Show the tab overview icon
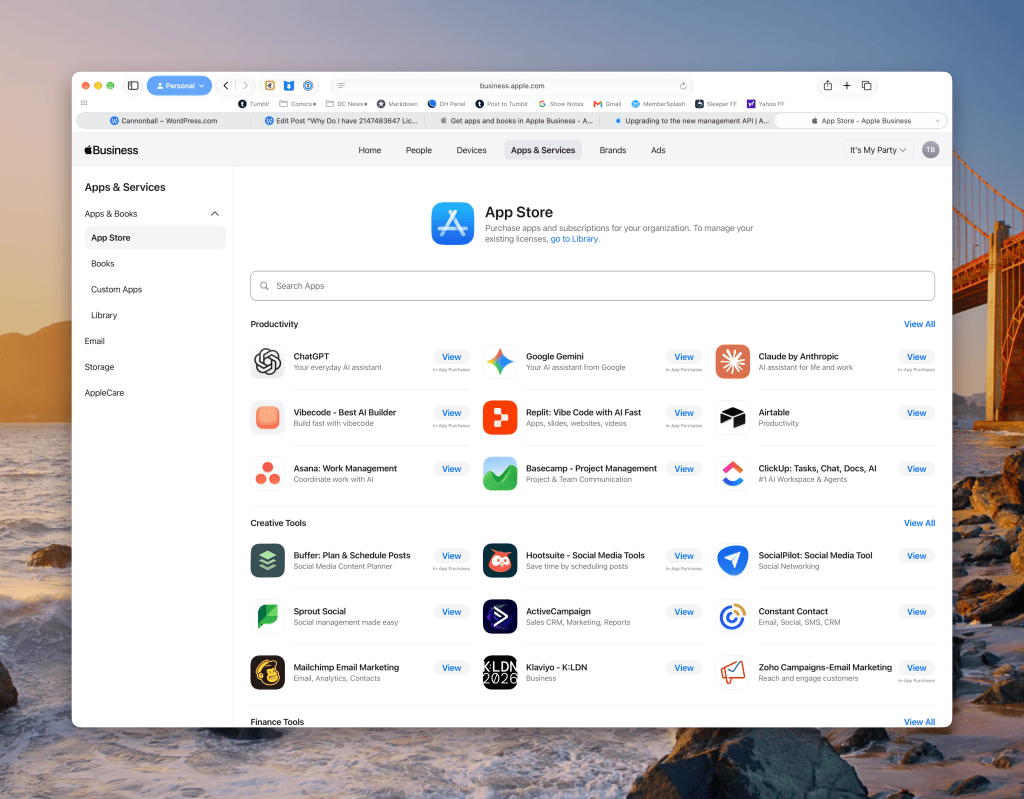Image resolution: width=1024 pixels, height=799 pixels. [x=867, y=86]
